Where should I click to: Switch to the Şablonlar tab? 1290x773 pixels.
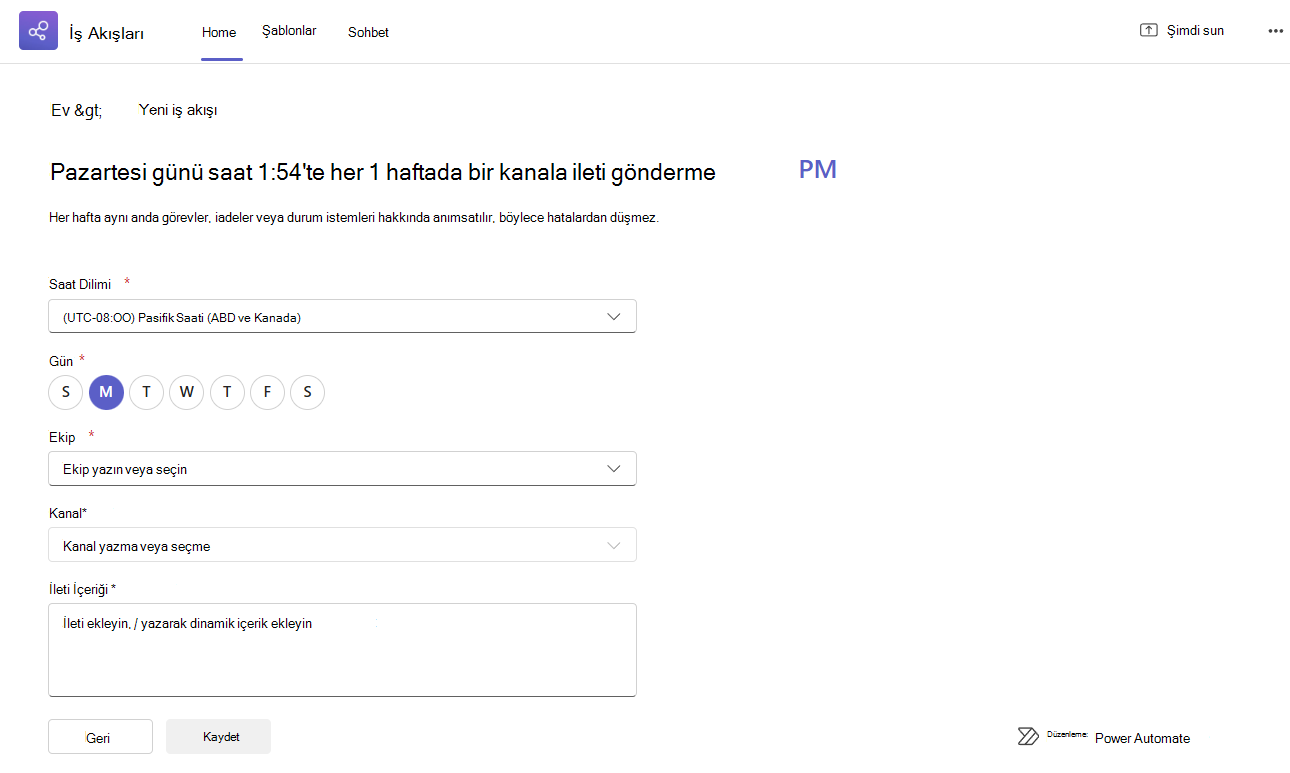[289, 31]
